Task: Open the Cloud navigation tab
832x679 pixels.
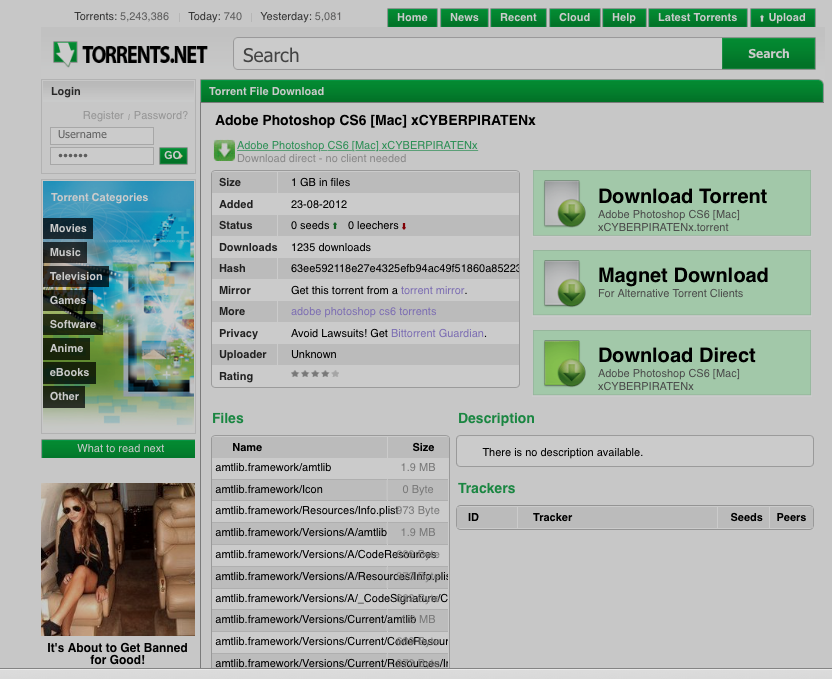Action: point(575,18)
